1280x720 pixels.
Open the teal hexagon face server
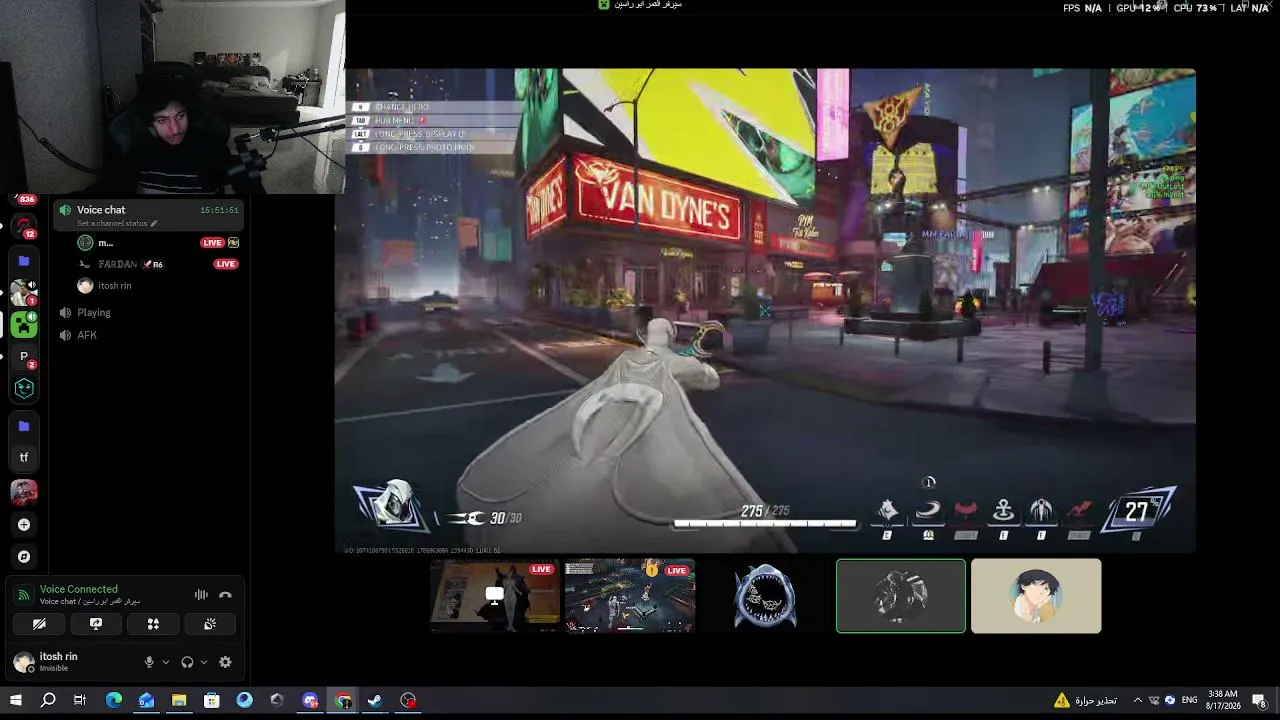tap(24, 388)
